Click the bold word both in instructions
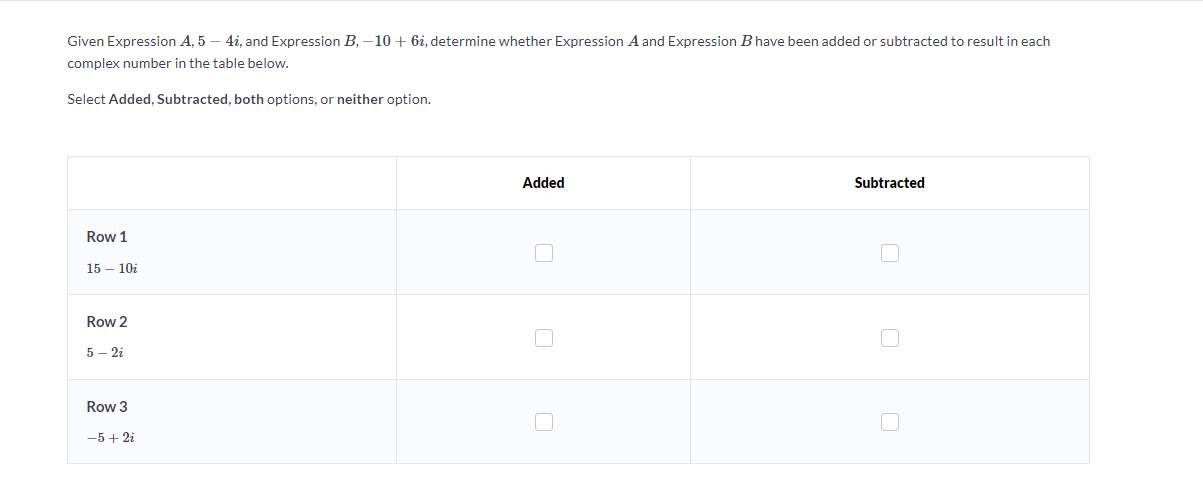Image resolution: width=1203 pixels, height=479 pixels. (249, 99)
